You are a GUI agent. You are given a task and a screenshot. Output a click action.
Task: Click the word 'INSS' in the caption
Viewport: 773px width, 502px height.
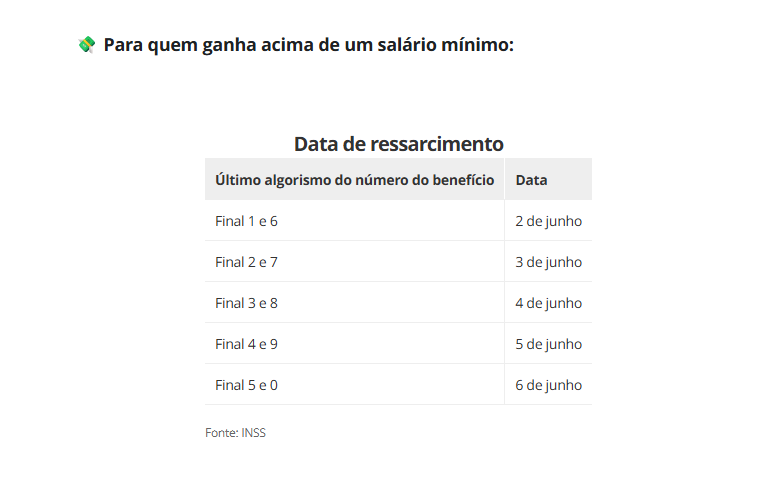point(253,432)
